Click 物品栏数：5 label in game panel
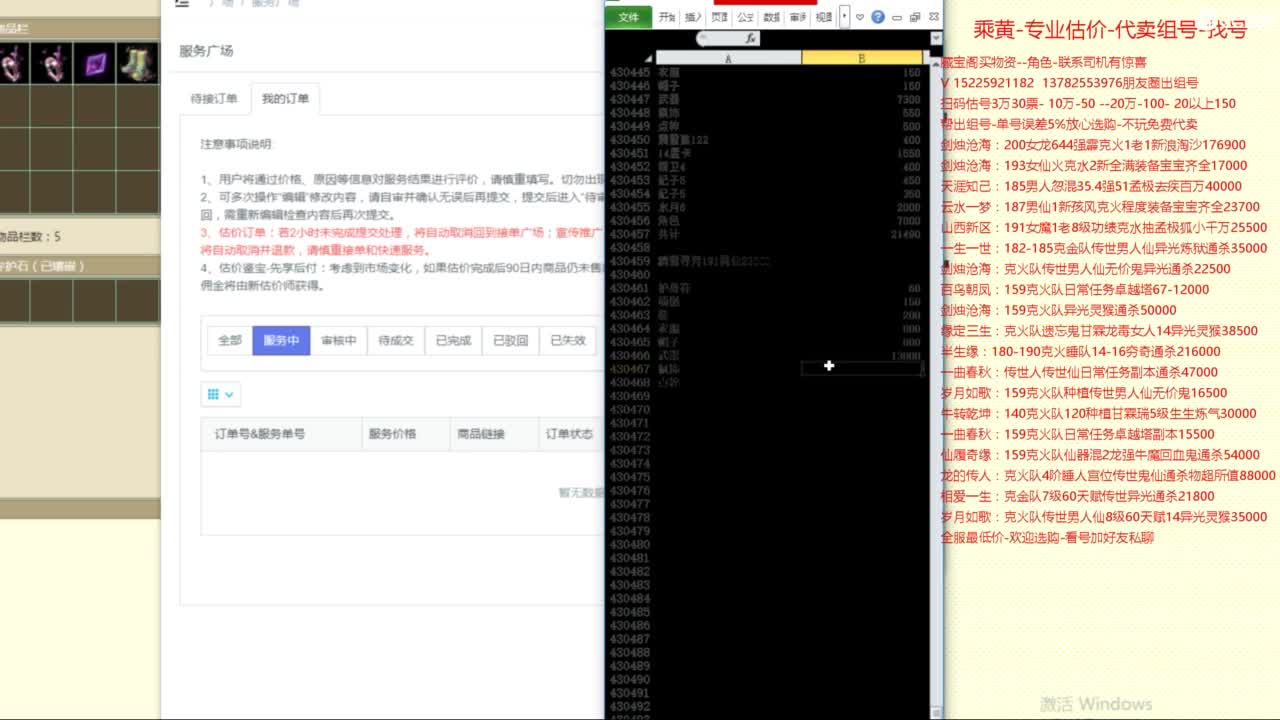Viewport: 1280px width, 720px height. [30, 236]
